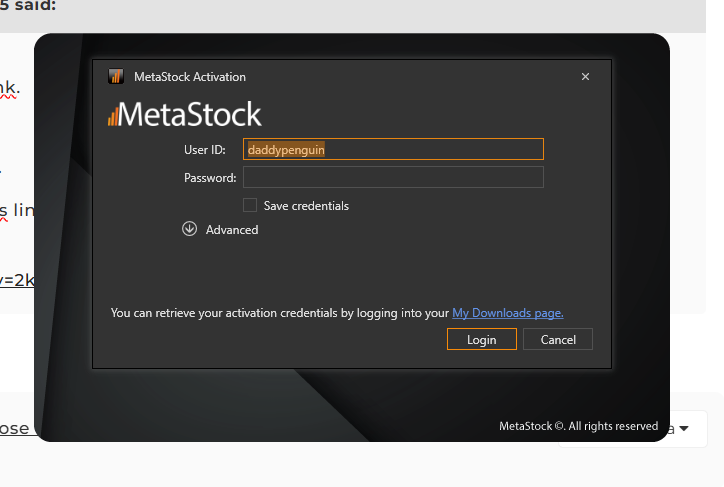Click the underlined 'v=2k' link in the background

point(17,280)
